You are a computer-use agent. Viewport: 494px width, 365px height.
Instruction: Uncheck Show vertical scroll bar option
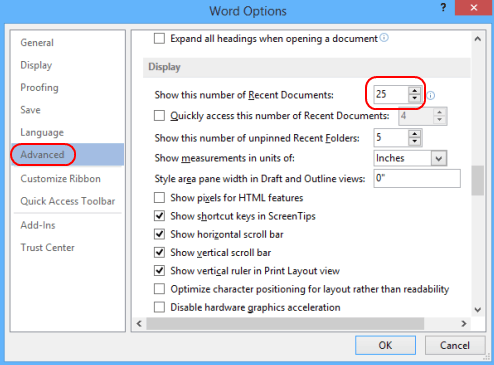tap(159, 252)
